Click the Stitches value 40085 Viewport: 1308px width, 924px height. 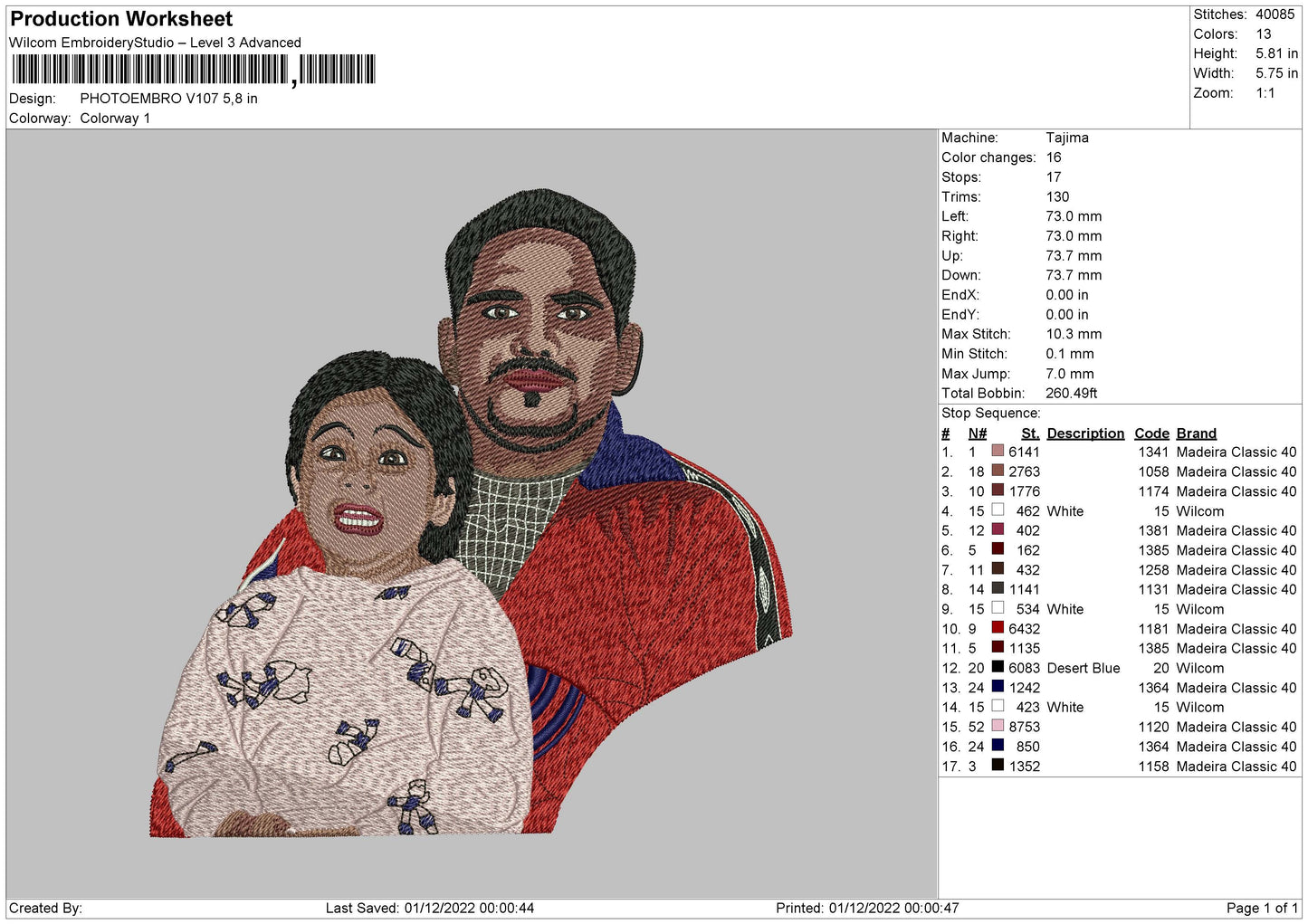tap(1275, 14)
